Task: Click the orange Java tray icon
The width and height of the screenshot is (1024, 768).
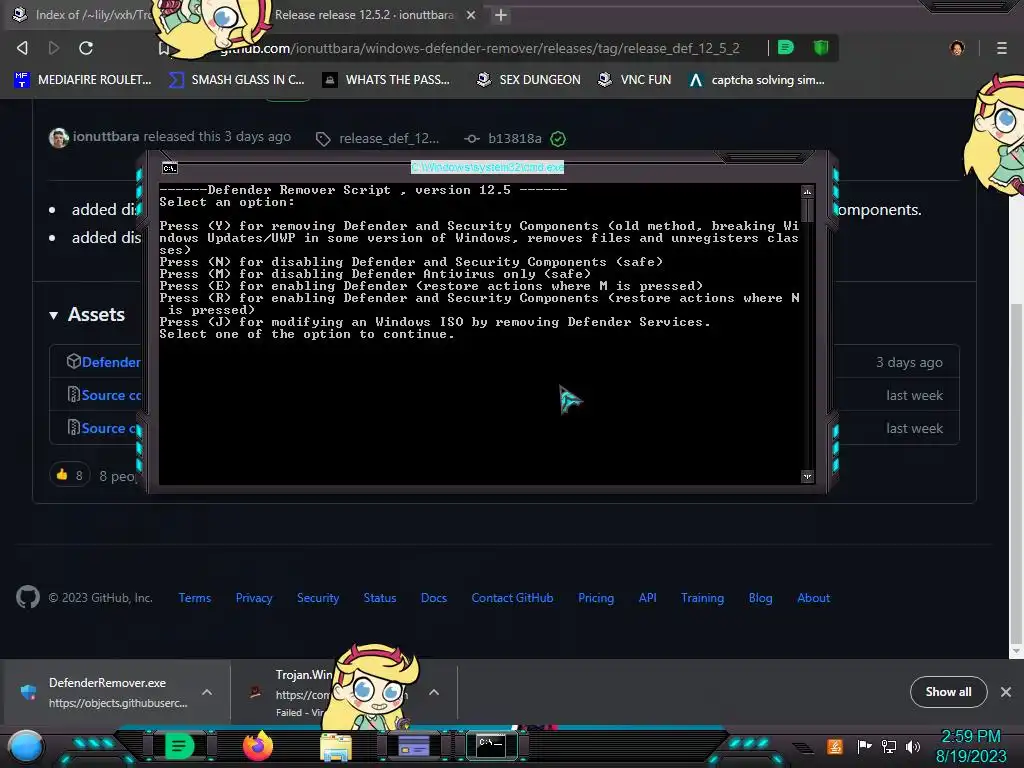Action: pos(835,746)
